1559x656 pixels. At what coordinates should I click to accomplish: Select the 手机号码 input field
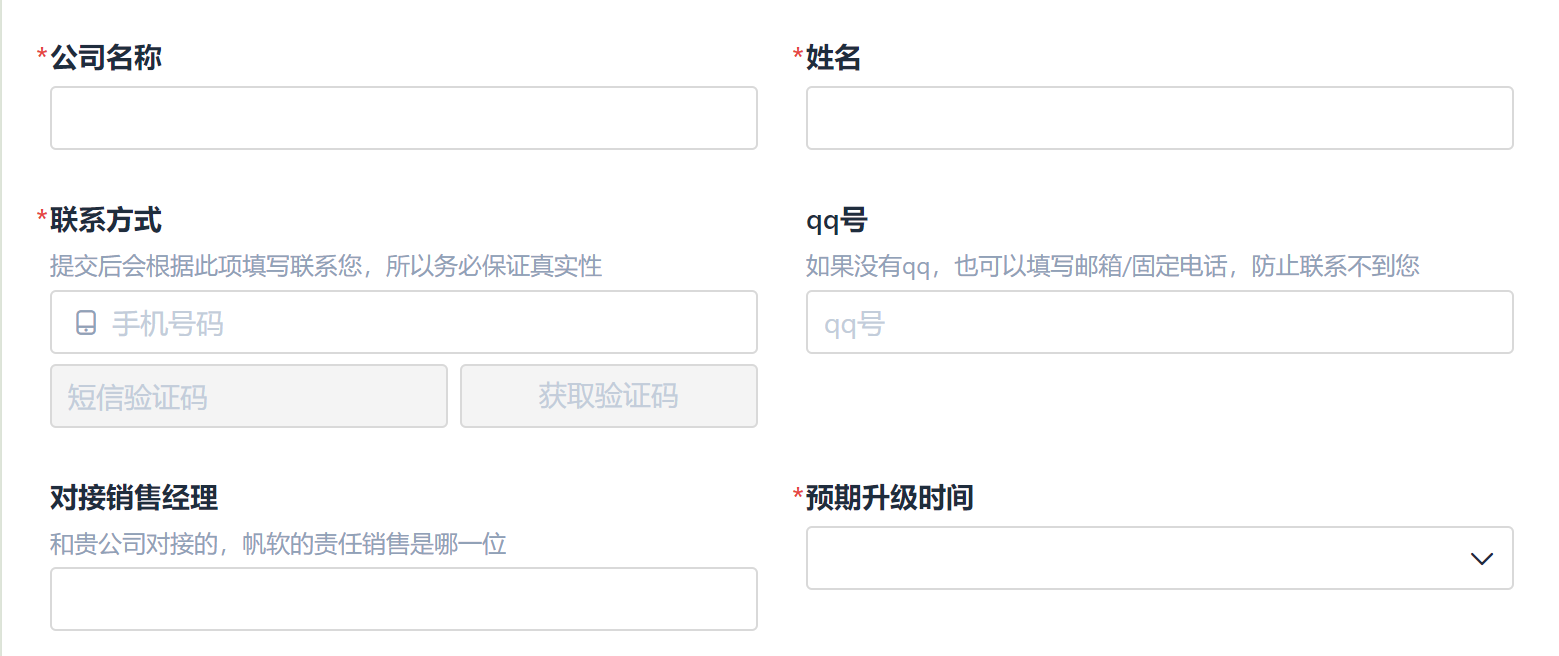[420, 322]
